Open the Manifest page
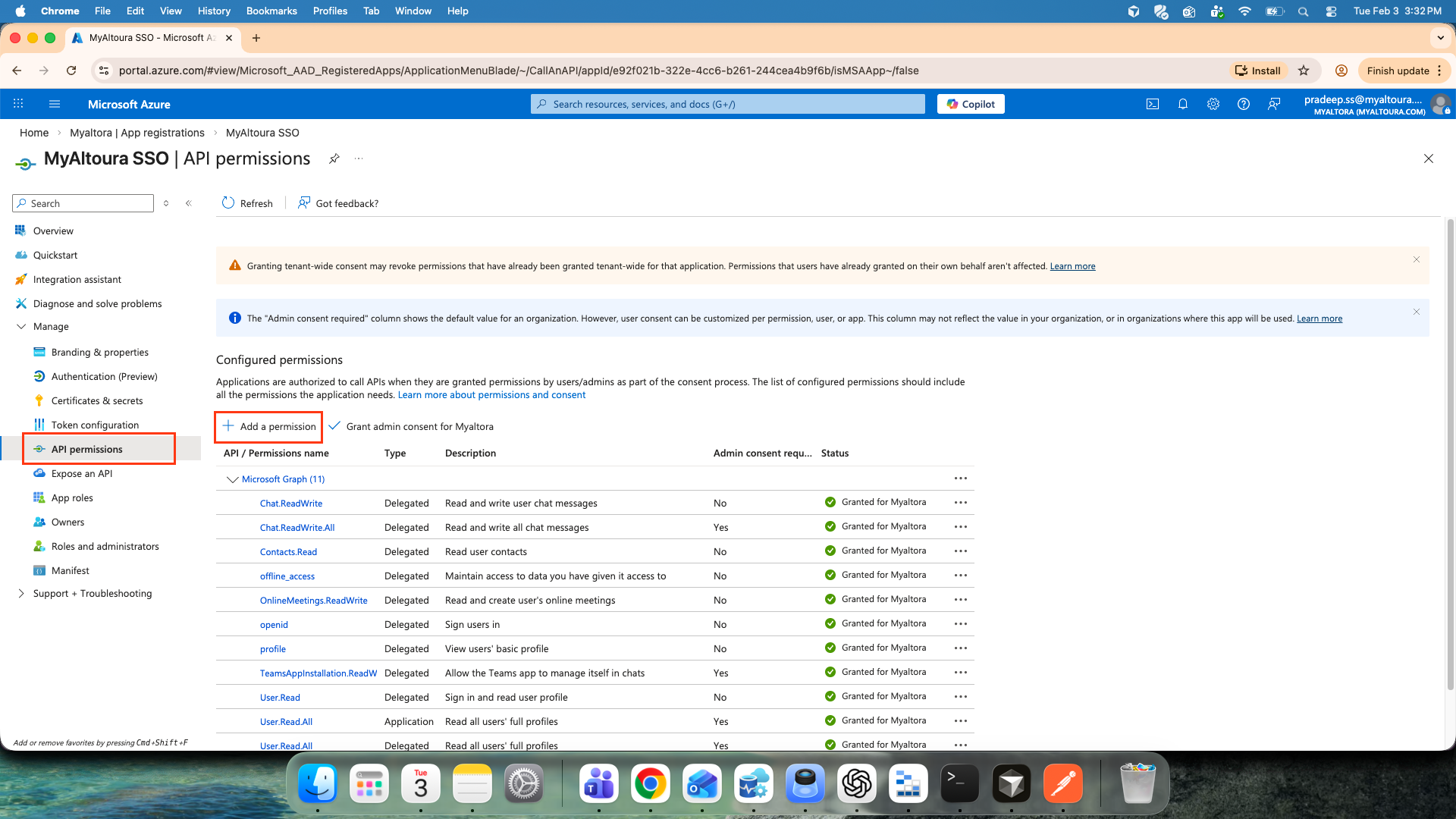The height and width of the screenshot is (819, 1456). pos(71,570)
